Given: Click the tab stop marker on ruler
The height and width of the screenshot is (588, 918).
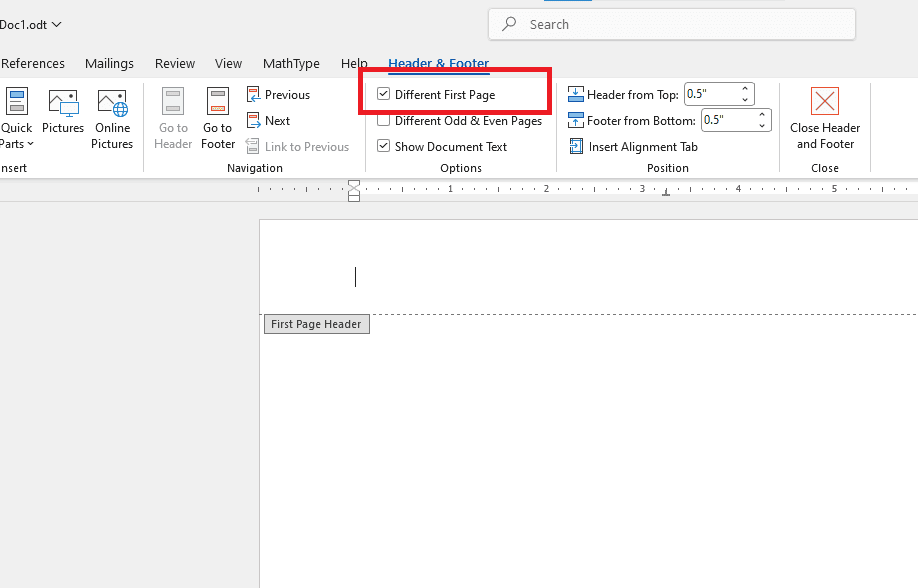Looking at the screenshot, I should coord(666,192).
